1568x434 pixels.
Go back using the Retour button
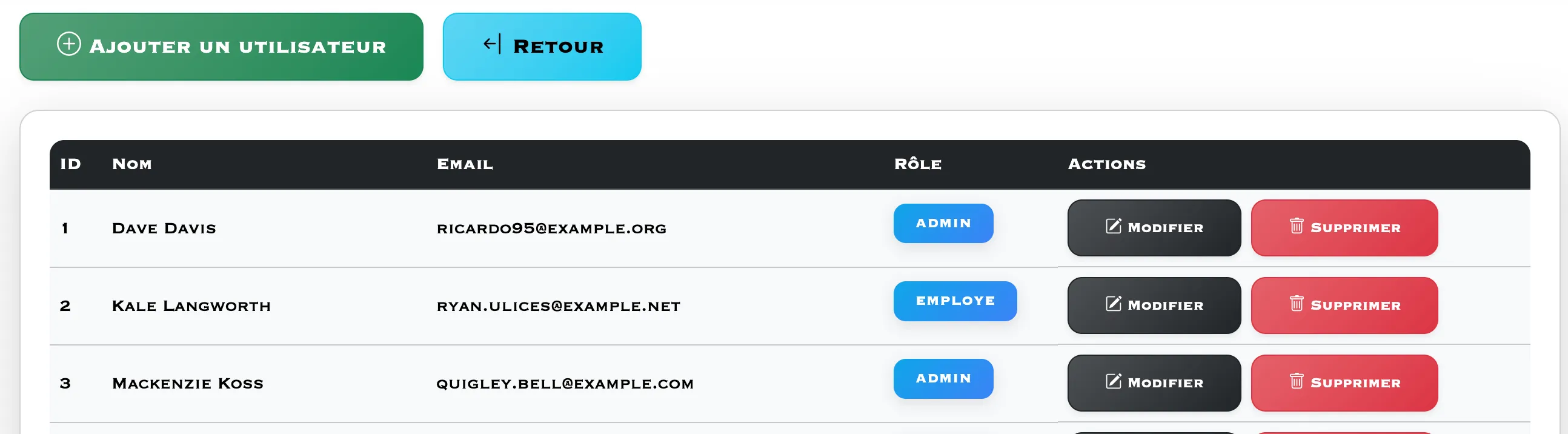pos(542,47)
